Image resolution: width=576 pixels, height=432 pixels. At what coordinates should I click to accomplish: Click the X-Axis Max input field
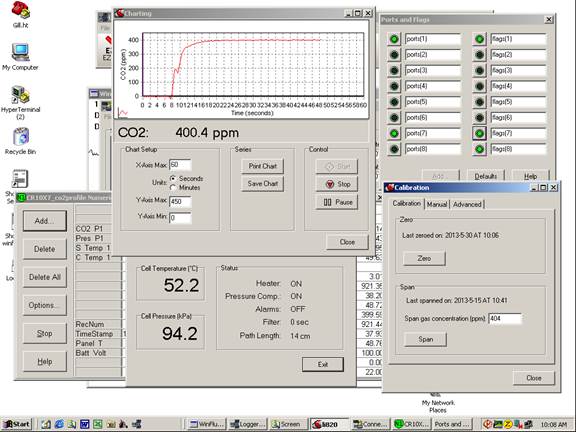point(180,165)
